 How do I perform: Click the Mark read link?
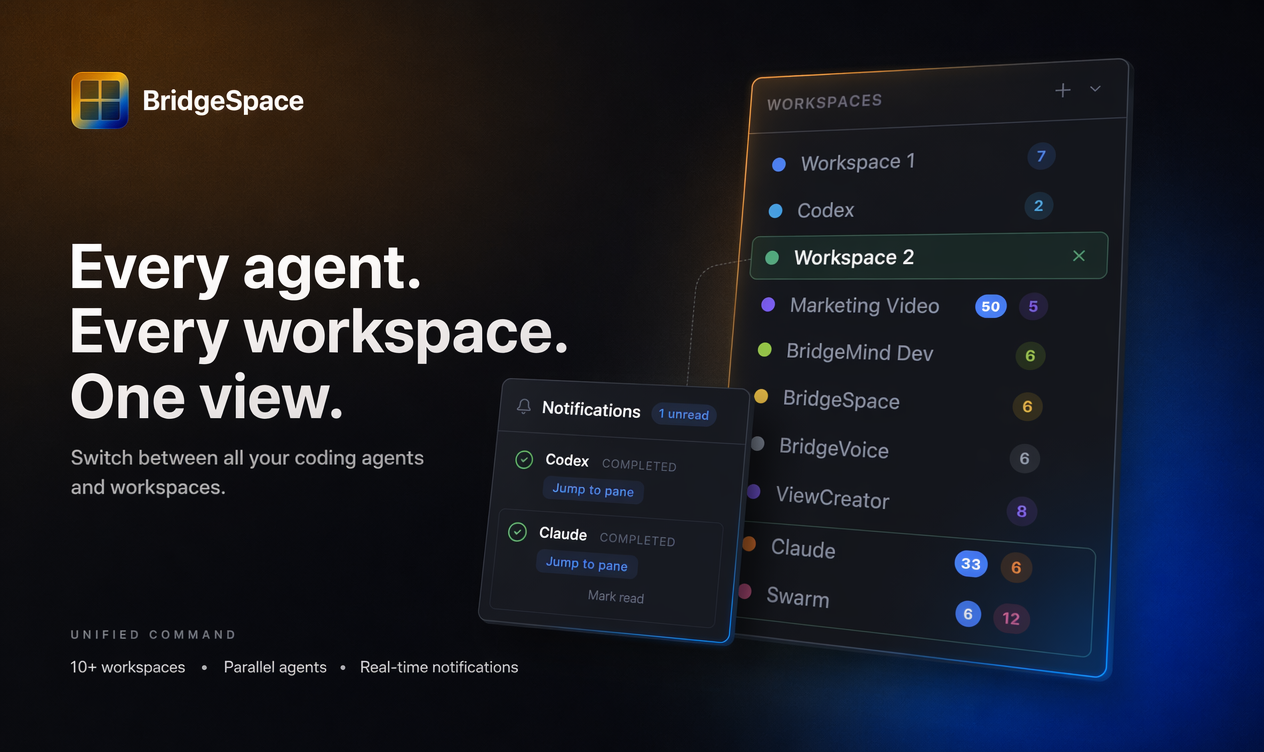pyautogui.click(x=615, y=597)
